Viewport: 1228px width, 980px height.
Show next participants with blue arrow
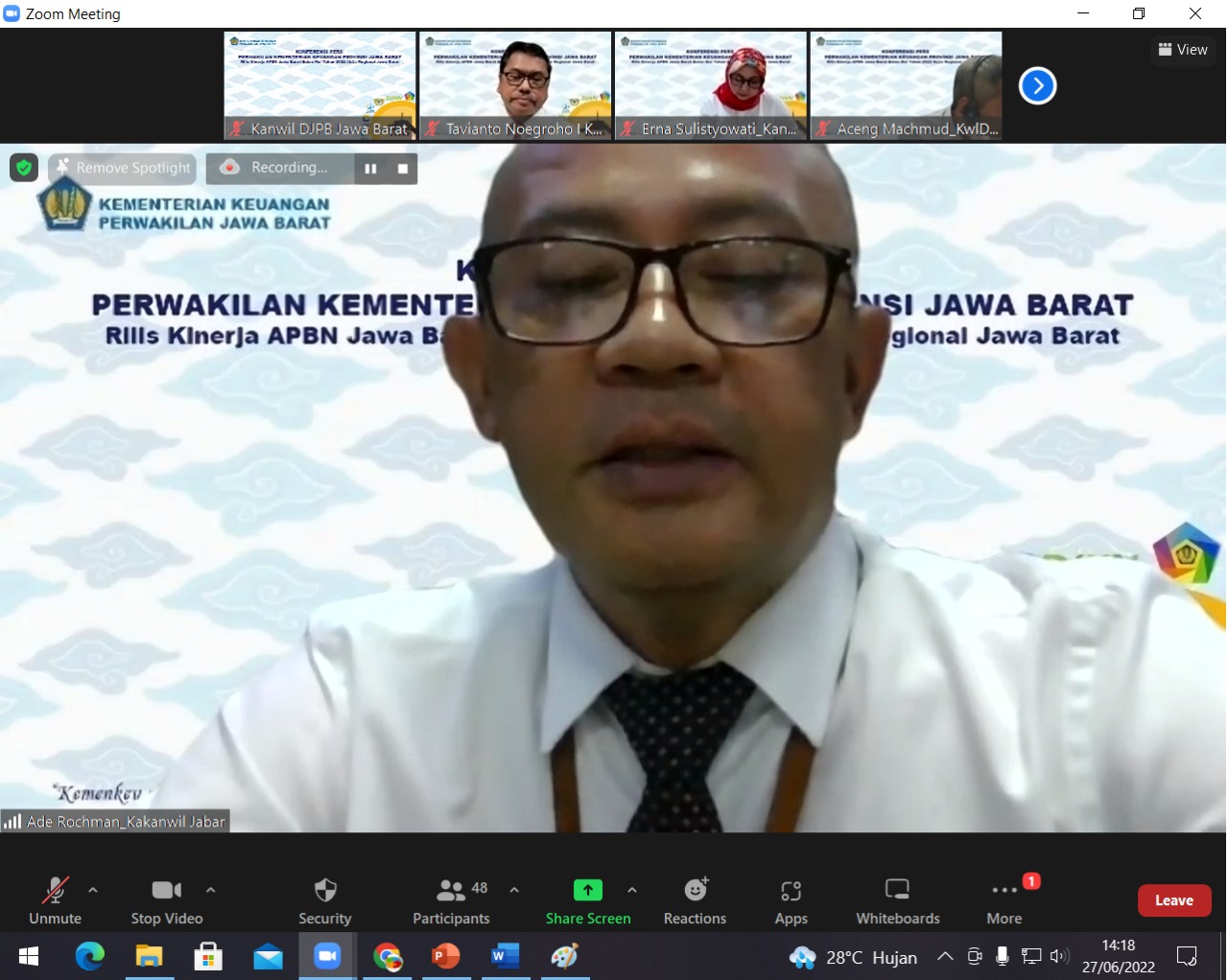point(1037,86)
